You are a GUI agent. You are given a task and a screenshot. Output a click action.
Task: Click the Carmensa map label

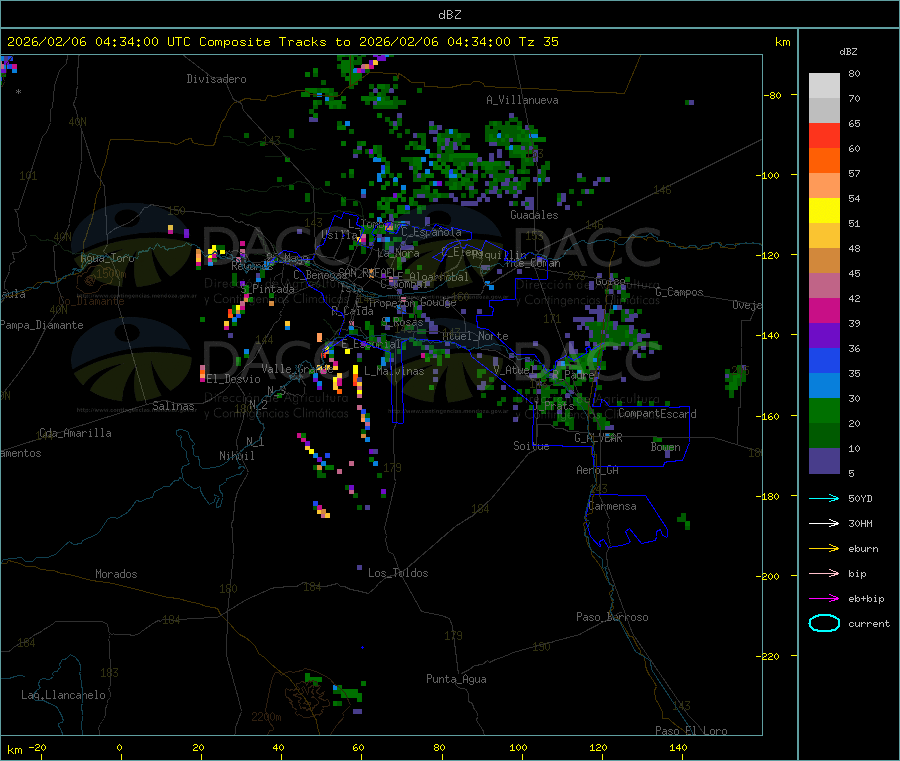(612, 506)
